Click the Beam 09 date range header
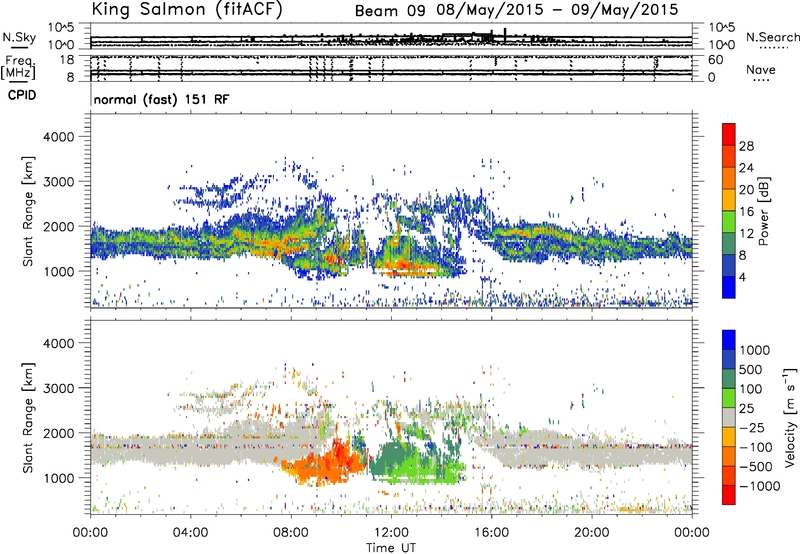This screenshot has width=800, height=554. coord(516,10)
